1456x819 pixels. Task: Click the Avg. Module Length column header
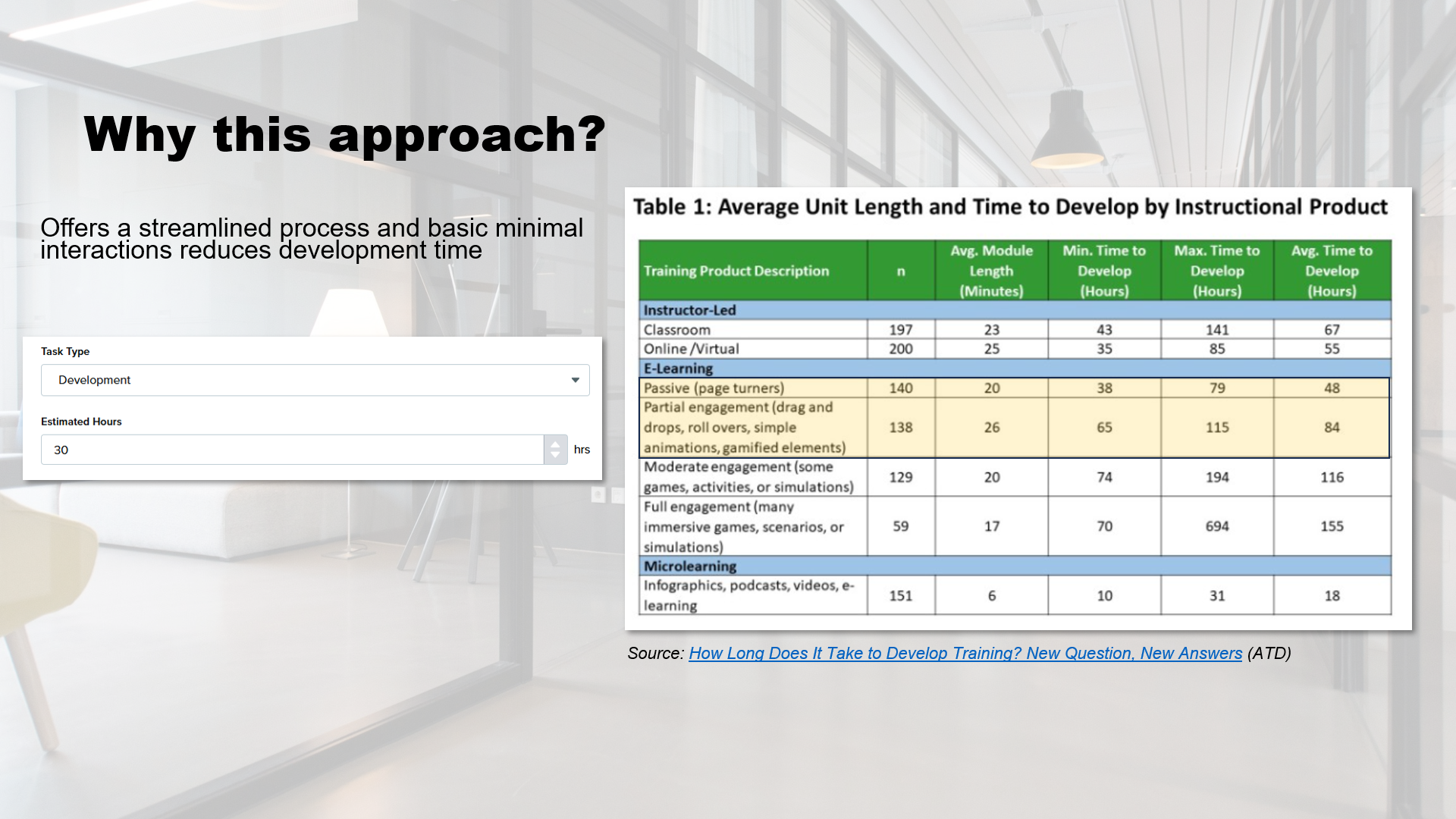point(991,271)
